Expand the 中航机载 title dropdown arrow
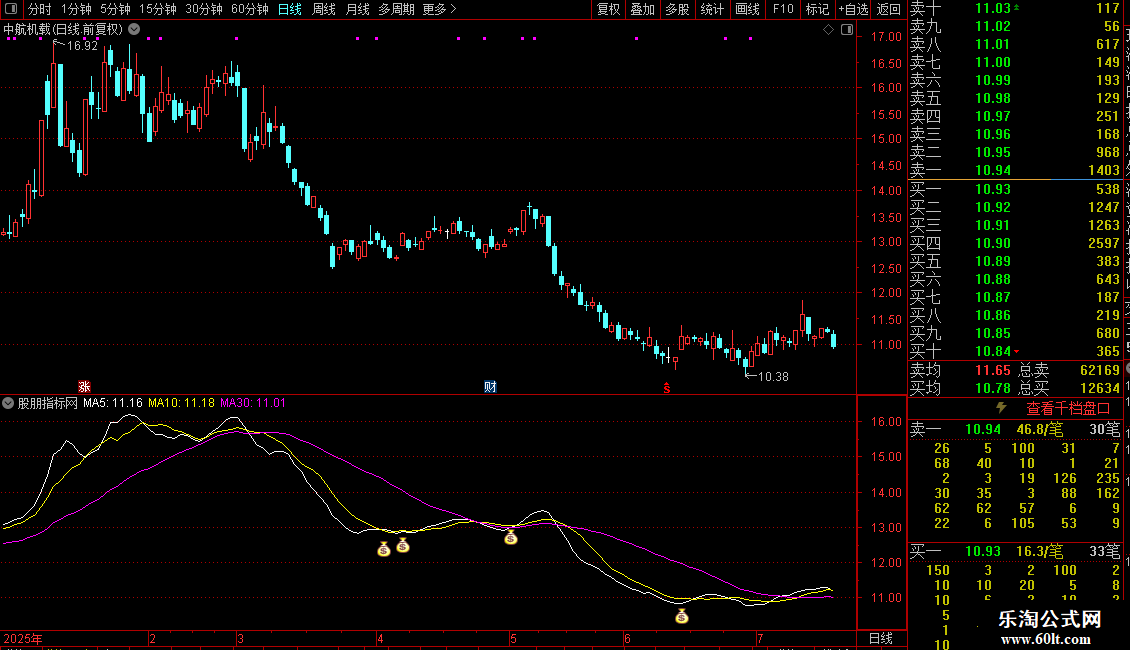The height and width of the screenshot is (650, 1130). pos(134,30)
